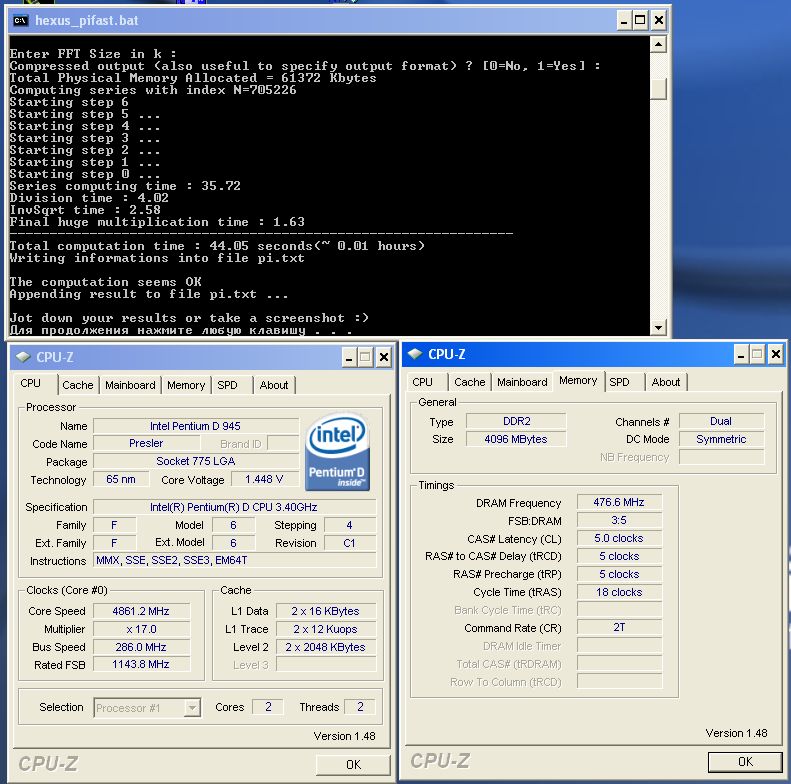Close the hexus_pifast.bat console window

coord(658,21)
